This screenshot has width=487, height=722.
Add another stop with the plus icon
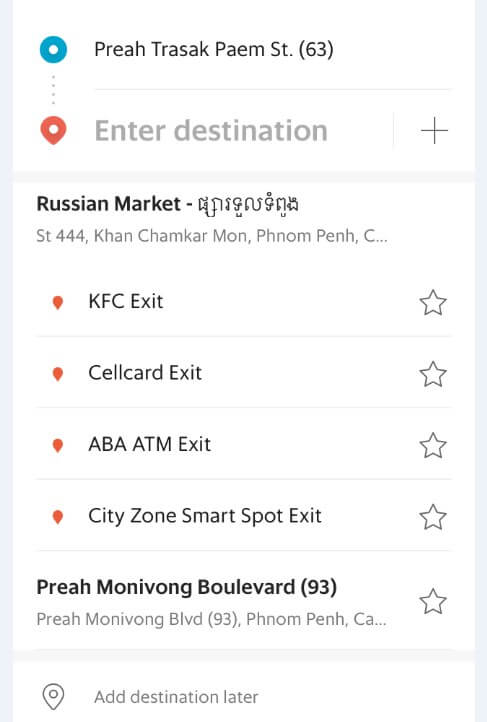pos(434,130)
